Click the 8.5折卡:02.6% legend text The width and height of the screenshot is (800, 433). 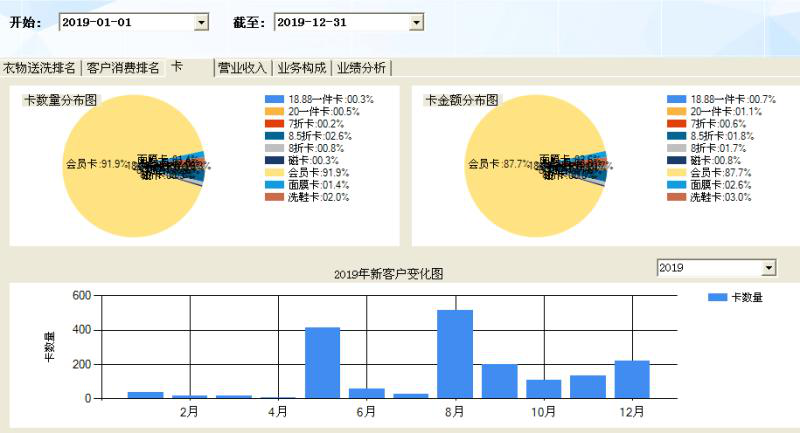coord(320,136)
